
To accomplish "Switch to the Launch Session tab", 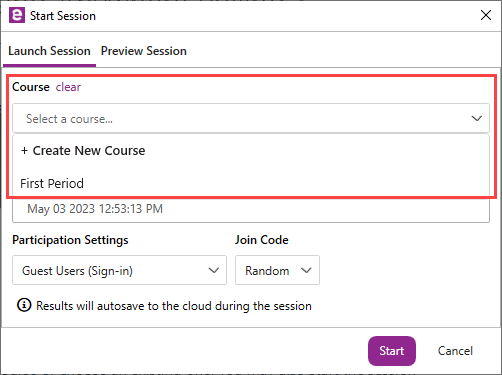I will pos(49,51).
